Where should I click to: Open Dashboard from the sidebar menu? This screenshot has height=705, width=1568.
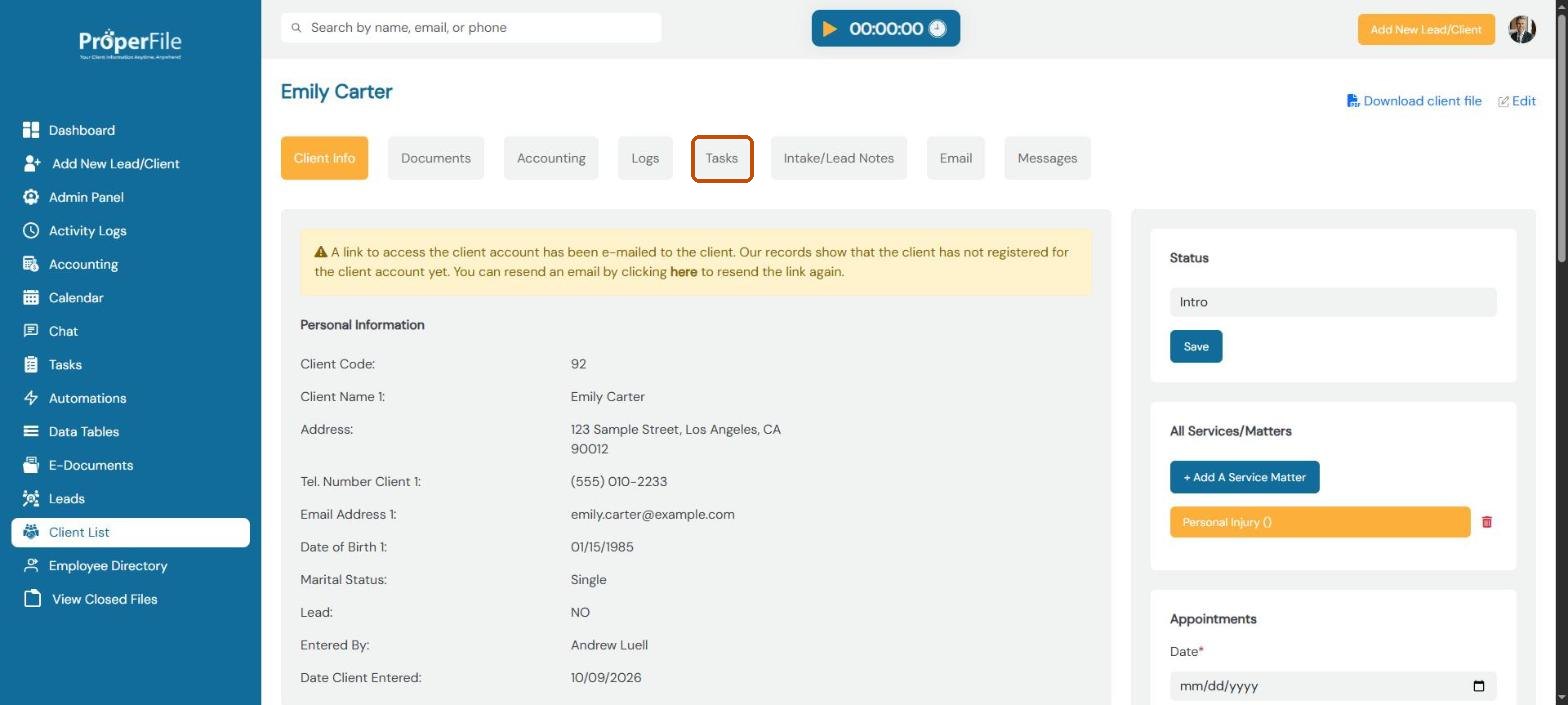click(x=82, y=130)
